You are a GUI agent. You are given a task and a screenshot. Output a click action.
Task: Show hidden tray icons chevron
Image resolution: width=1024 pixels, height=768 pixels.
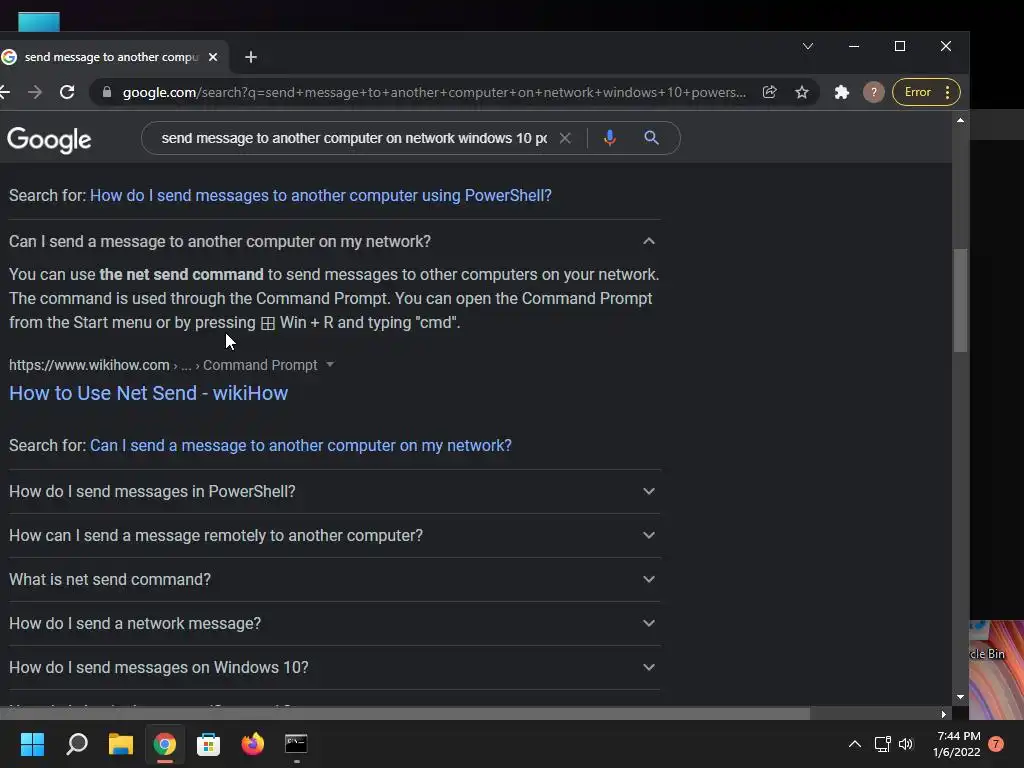pyautogui.click(x=854, y=744)
